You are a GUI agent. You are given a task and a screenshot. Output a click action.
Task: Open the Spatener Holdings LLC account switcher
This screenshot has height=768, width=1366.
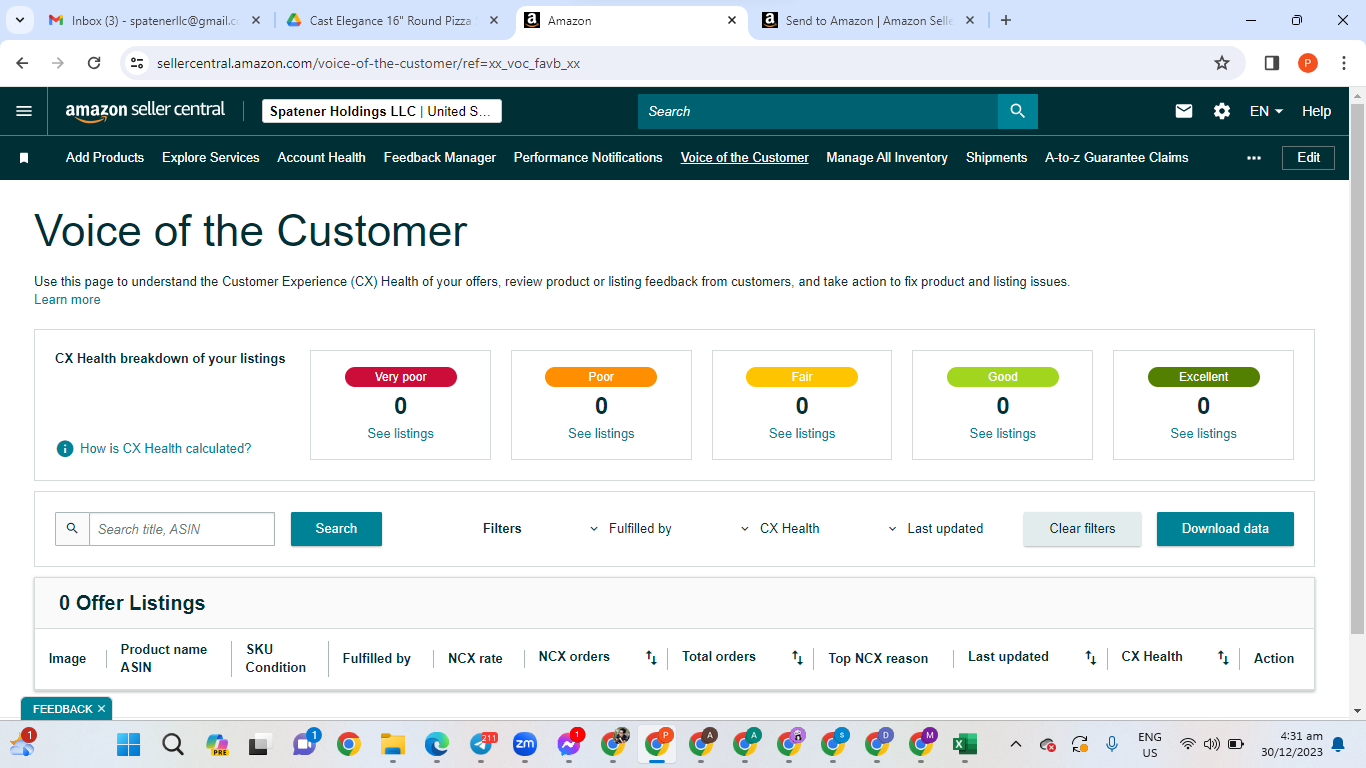click(x=382, y=111)
